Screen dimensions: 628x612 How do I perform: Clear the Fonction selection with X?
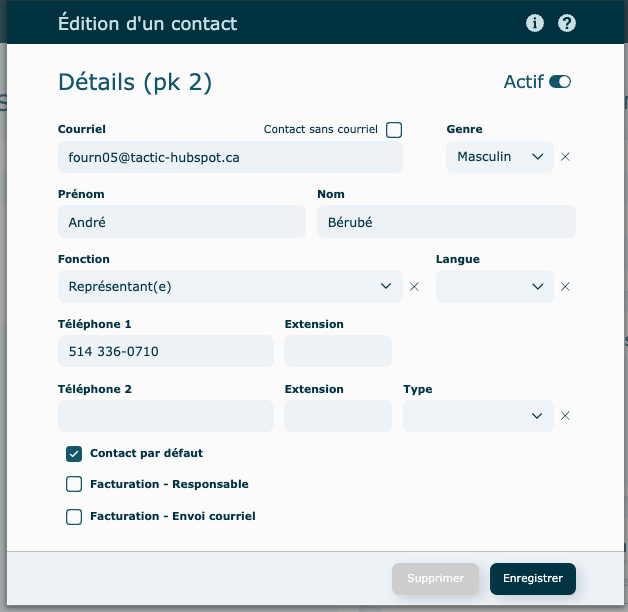[x=415, y=287]
